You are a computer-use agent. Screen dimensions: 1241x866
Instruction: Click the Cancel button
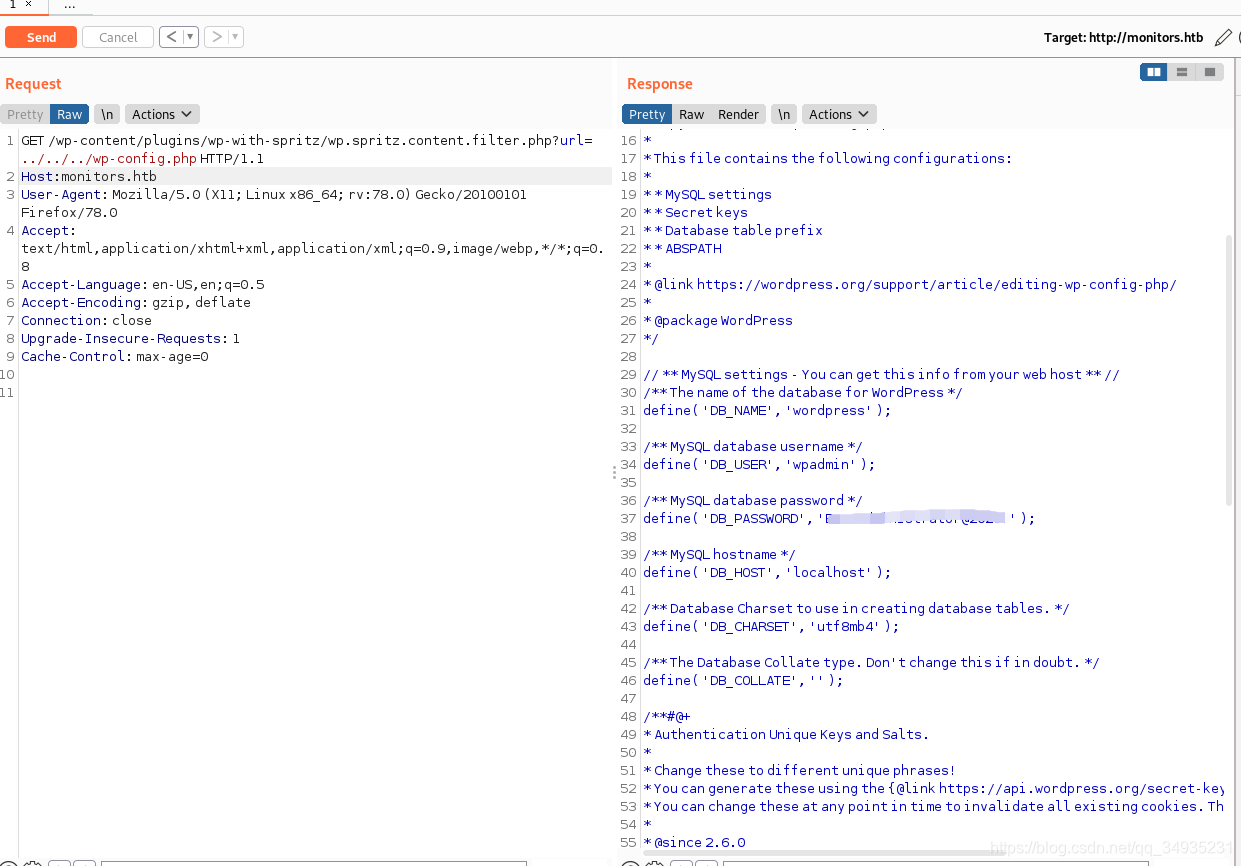[x=118, y=37]
